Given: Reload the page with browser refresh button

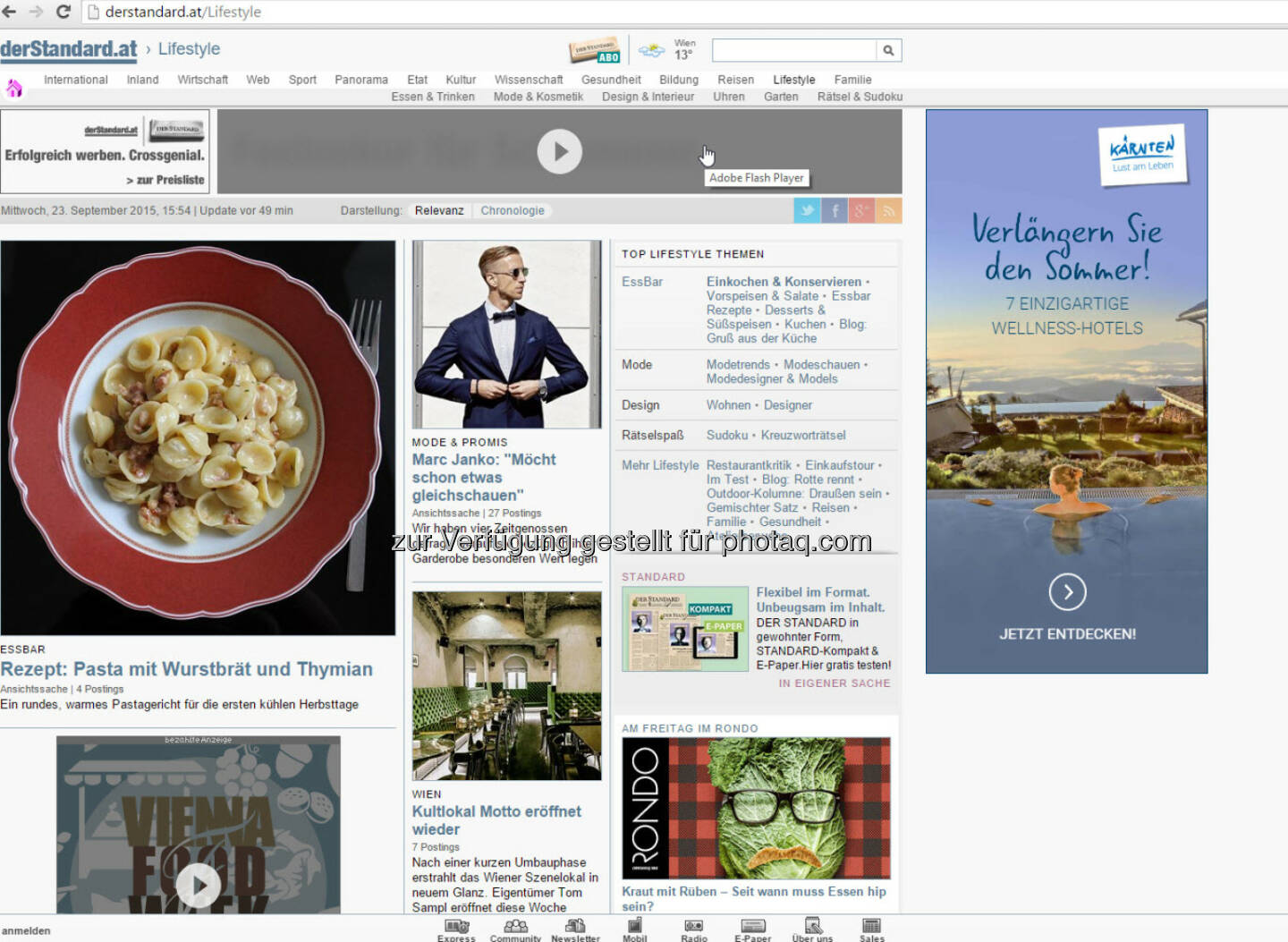Looking at the screenshot, I should pyautogui.click(x=63, y=12).
